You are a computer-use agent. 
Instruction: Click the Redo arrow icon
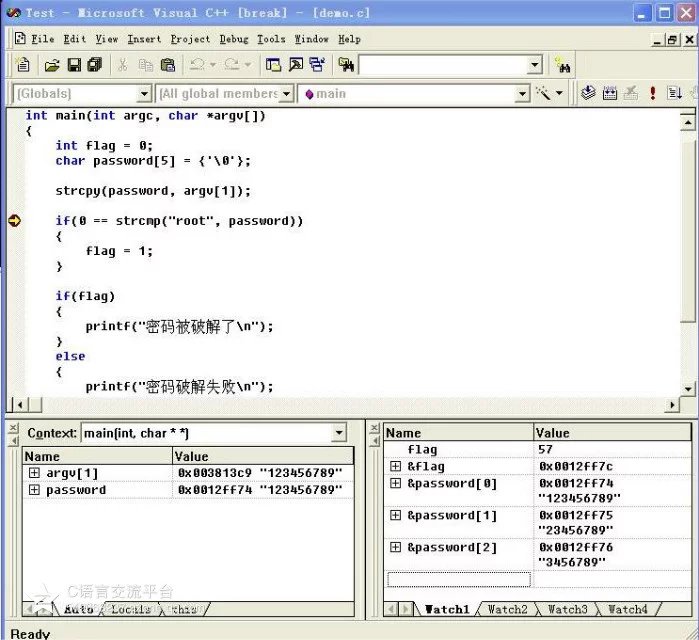point(231,65)
